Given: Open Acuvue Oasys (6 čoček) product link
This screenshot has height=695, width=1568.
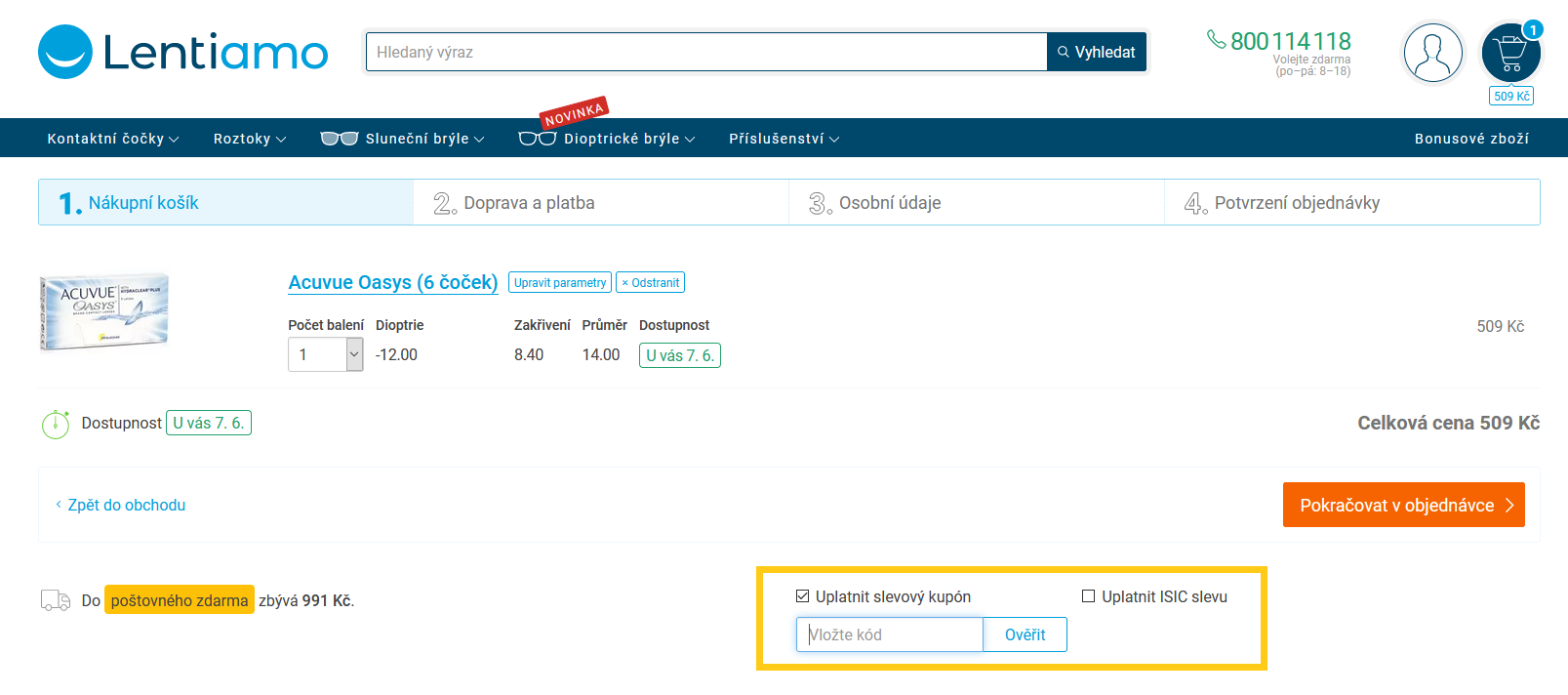Looking at the screenshot, I should tap(393, 282).
